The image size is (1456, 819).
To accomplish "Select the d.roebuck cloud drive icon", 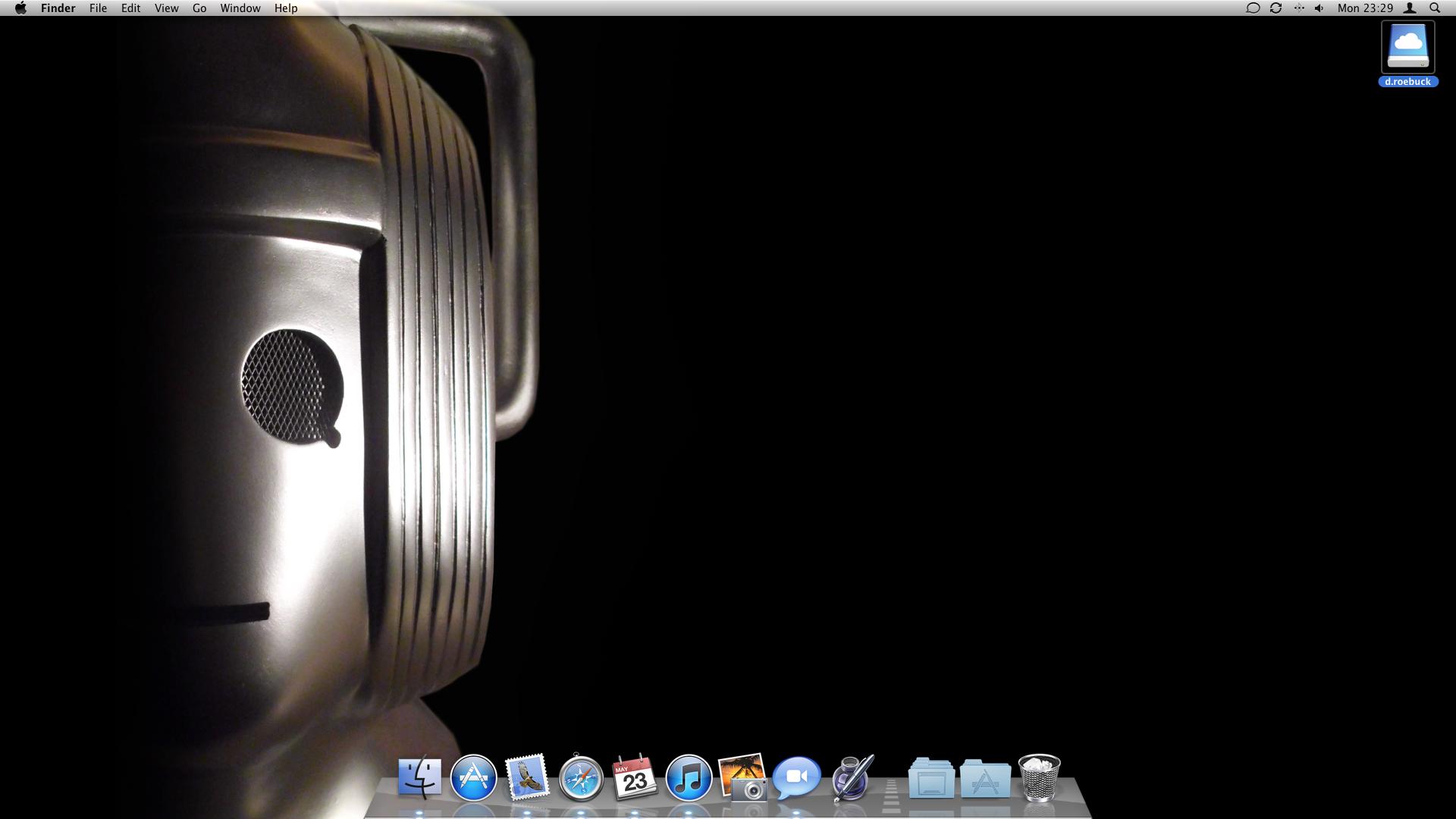I will coord(1408,47).
